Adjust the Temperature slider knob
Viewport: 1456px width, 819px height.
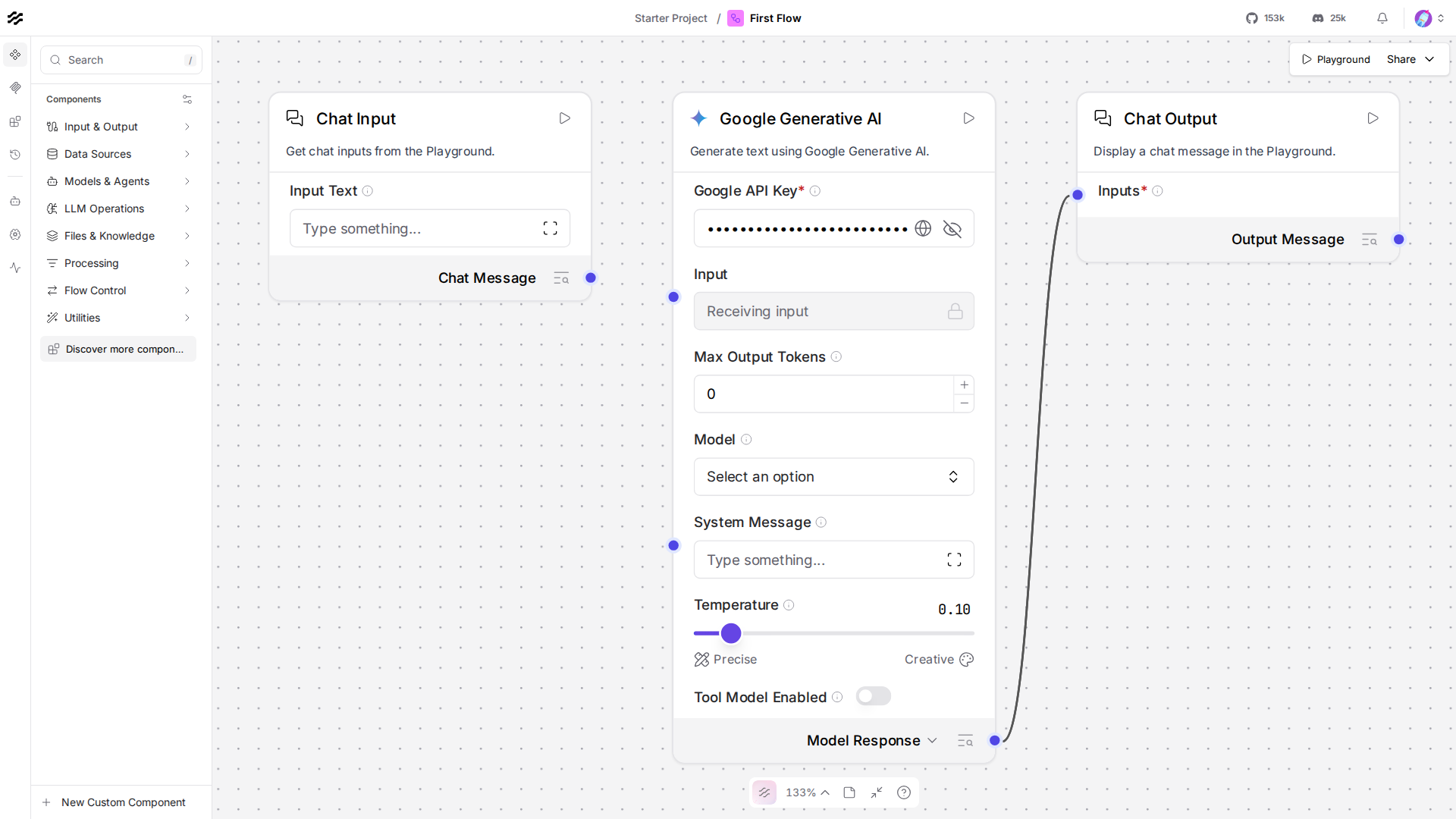tap(731, 633)
